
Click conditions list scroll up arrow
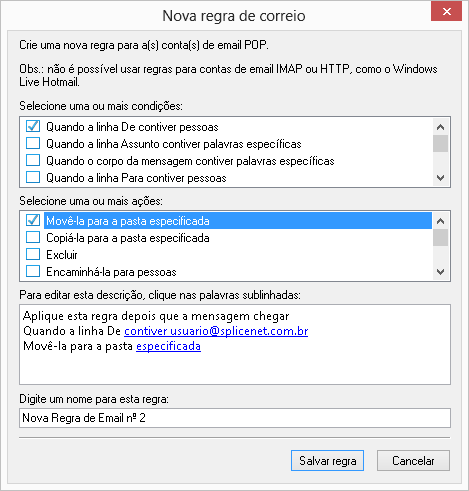pos(440,127)
